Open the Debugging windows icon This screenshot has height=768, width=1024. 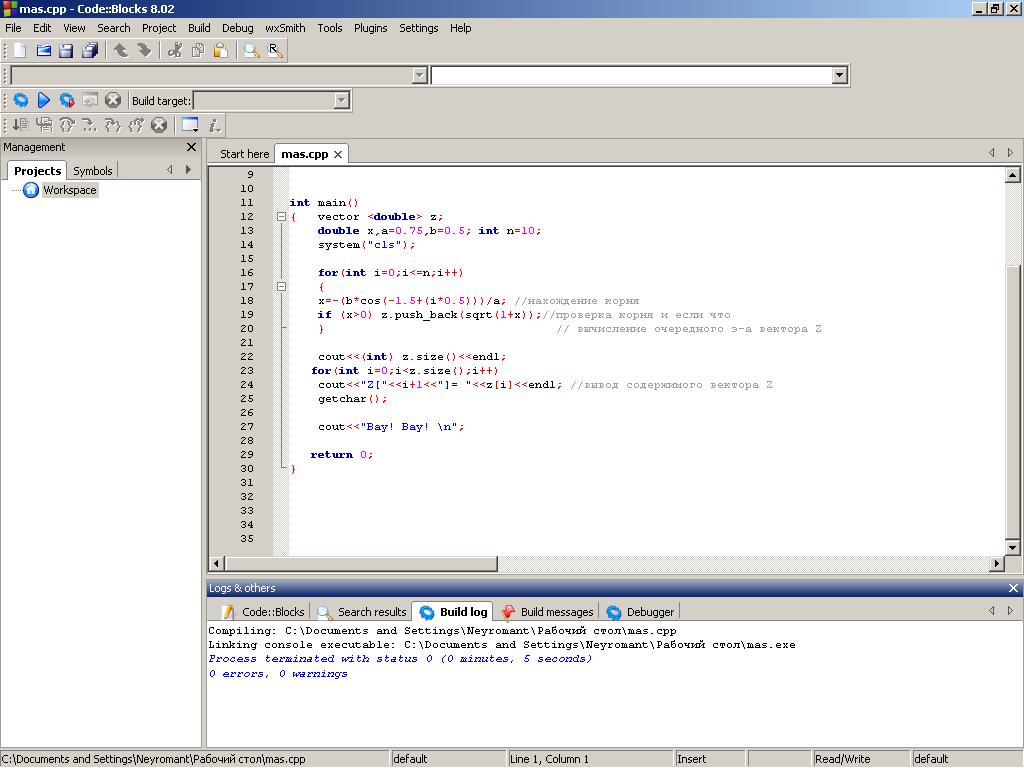tap(189, 125)
